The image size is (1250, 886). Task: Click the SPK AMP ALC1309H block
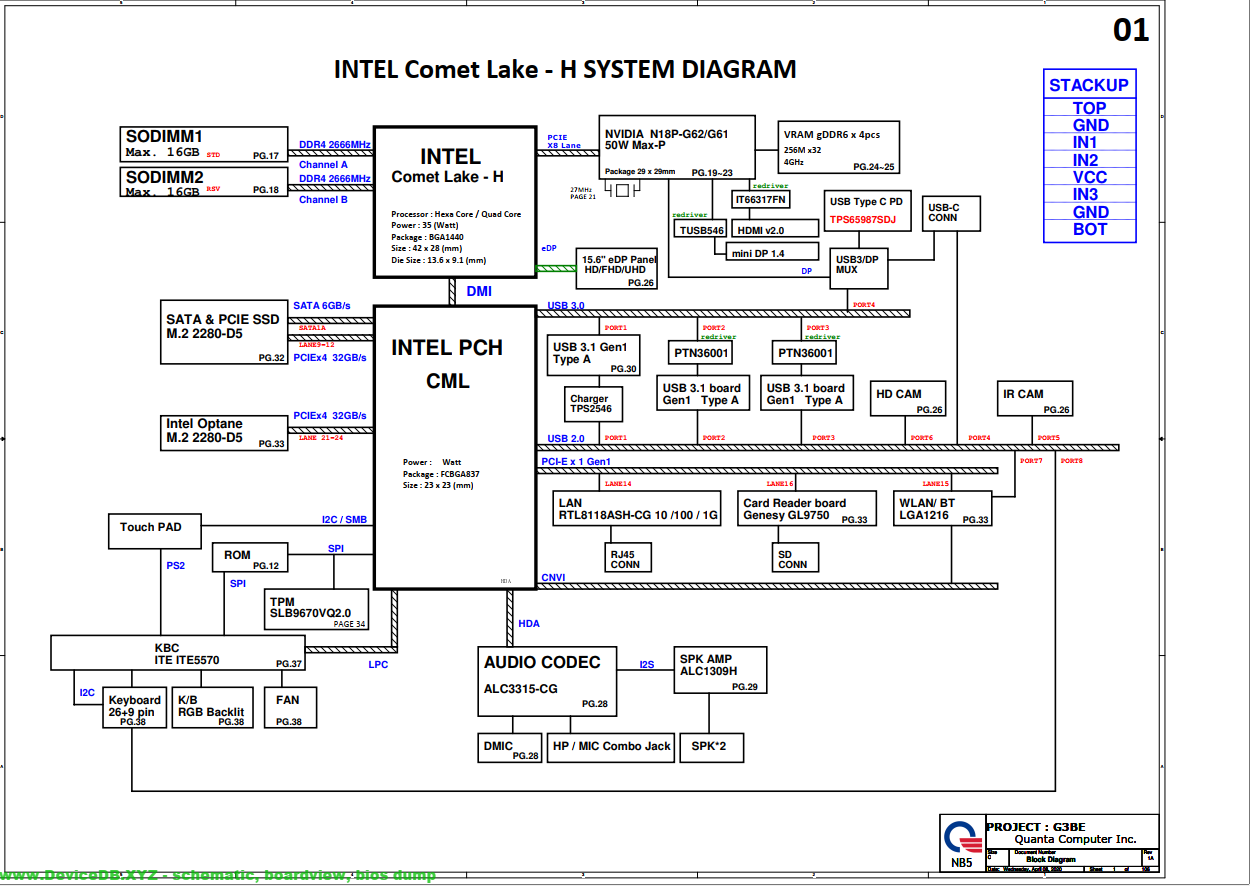point(719,670)
